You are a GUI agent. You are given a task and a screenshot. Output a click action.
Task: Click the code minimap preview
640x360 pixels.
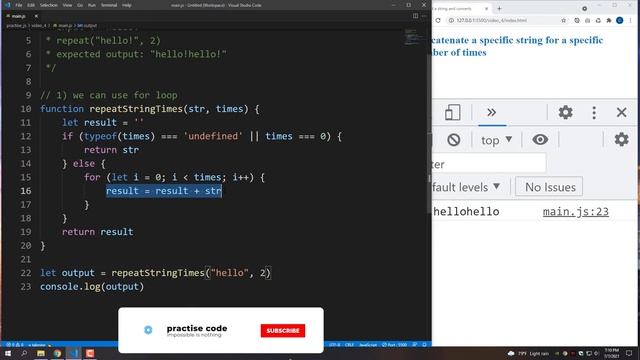click(x=414, y=37)
